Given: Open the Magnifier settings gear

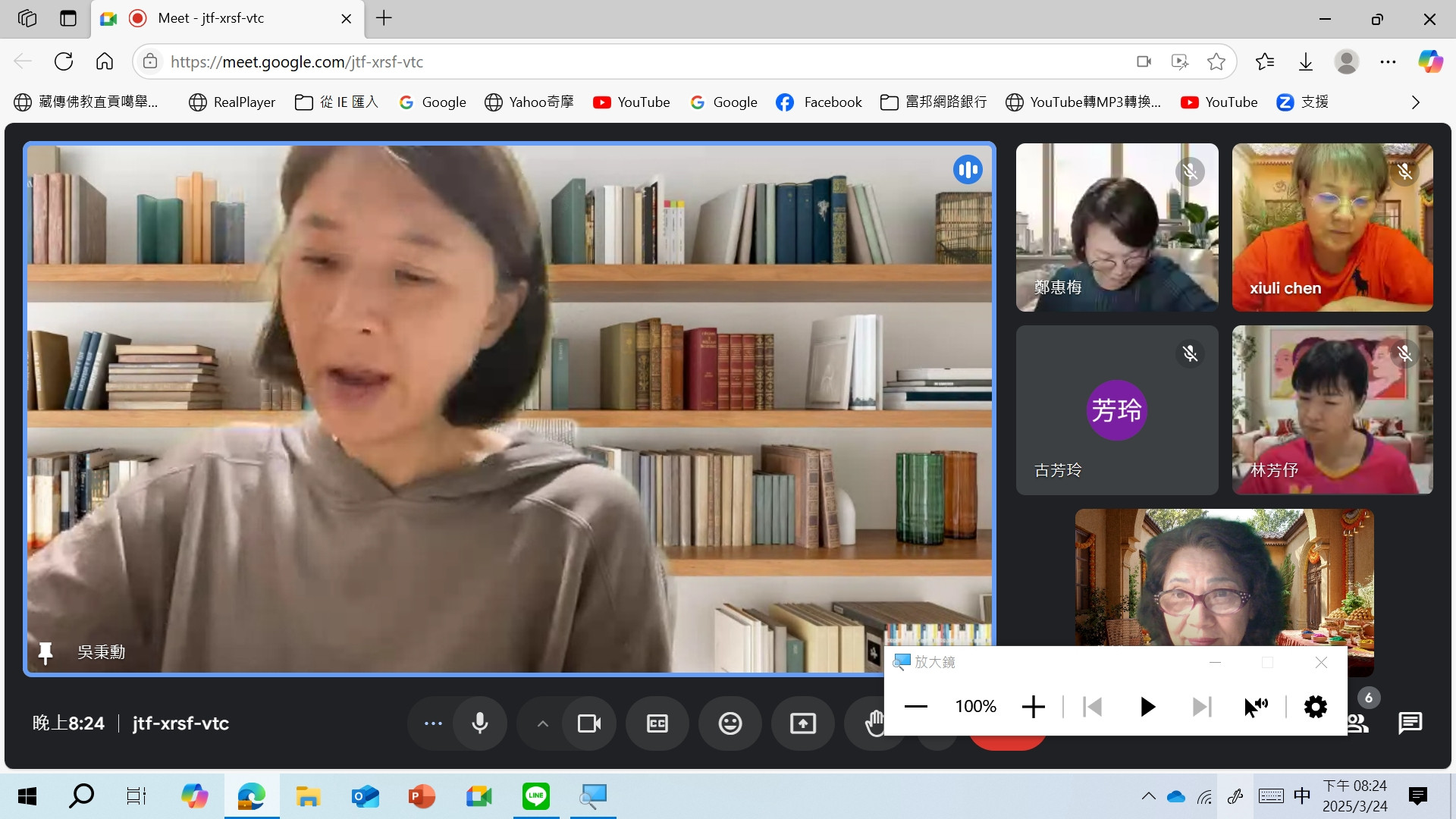Looking at the screenshot, I should [1315, 707].
